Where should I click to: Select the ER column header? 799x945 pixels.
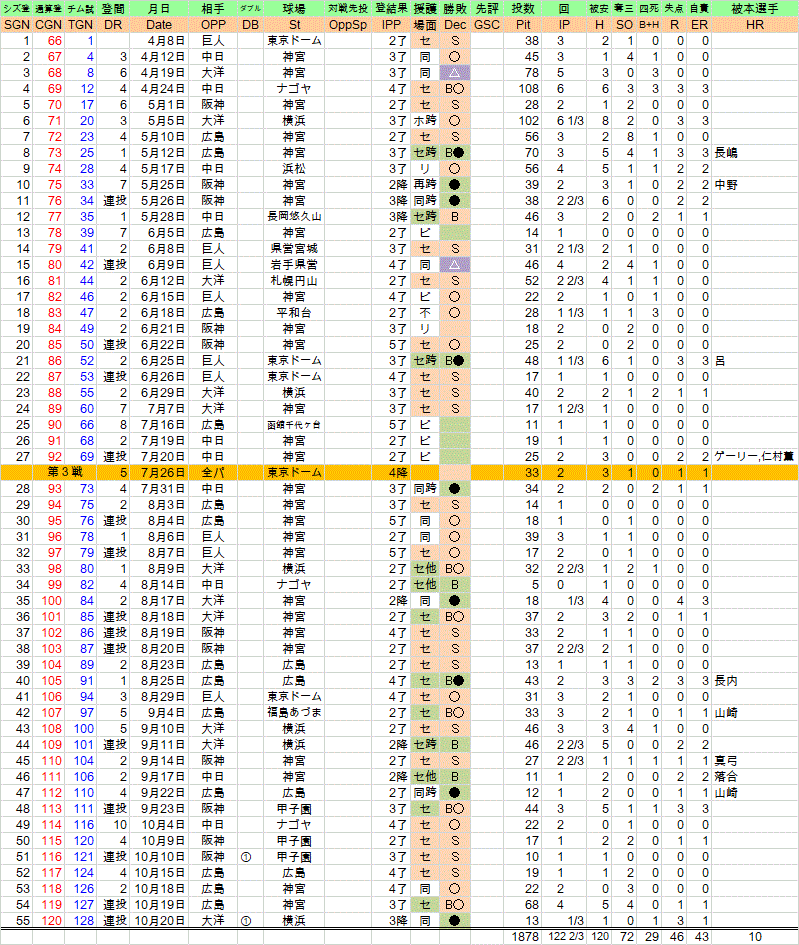coord(699,25)
